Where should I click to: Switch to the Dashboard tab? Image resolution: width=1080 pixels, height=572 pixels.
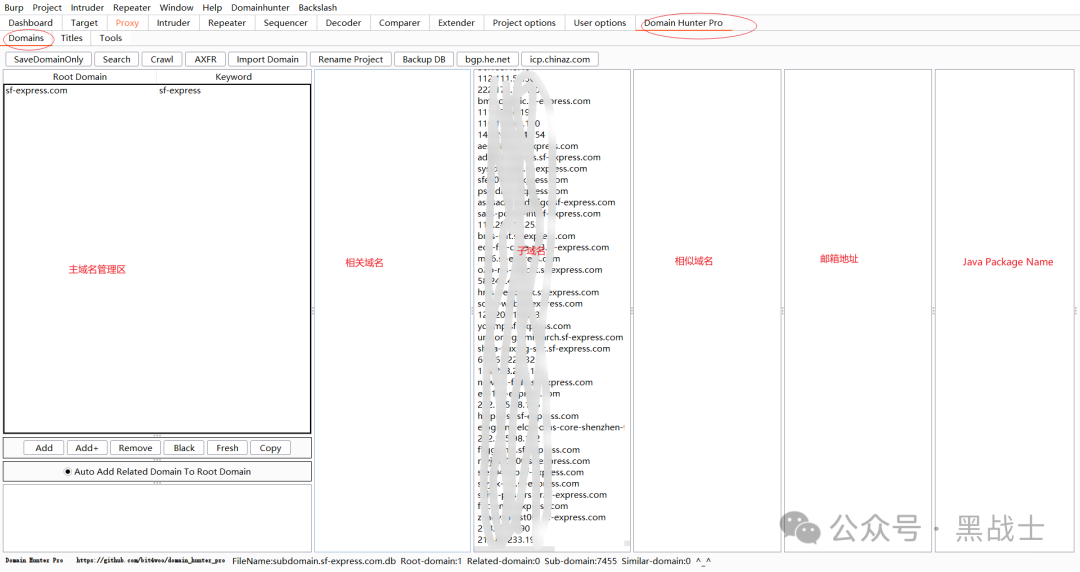[30, 23]
